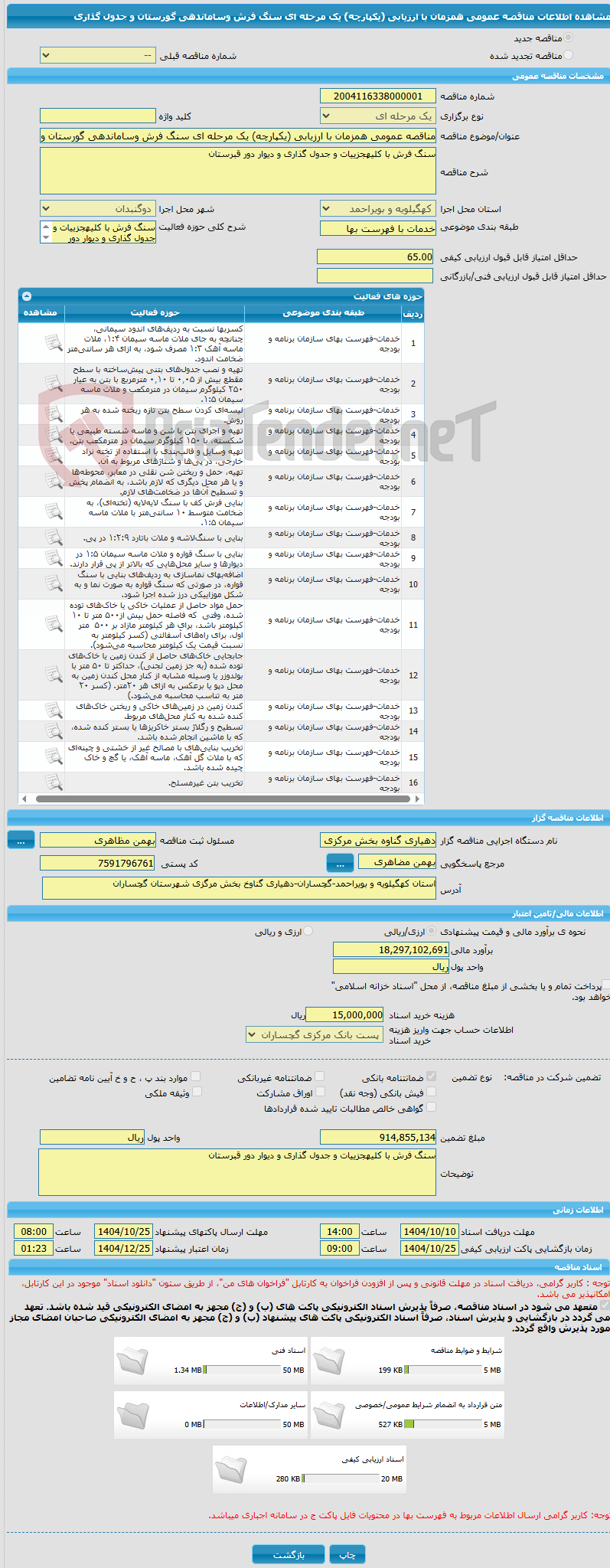Click the کلید واژه input field

click(x=97, y=116)
